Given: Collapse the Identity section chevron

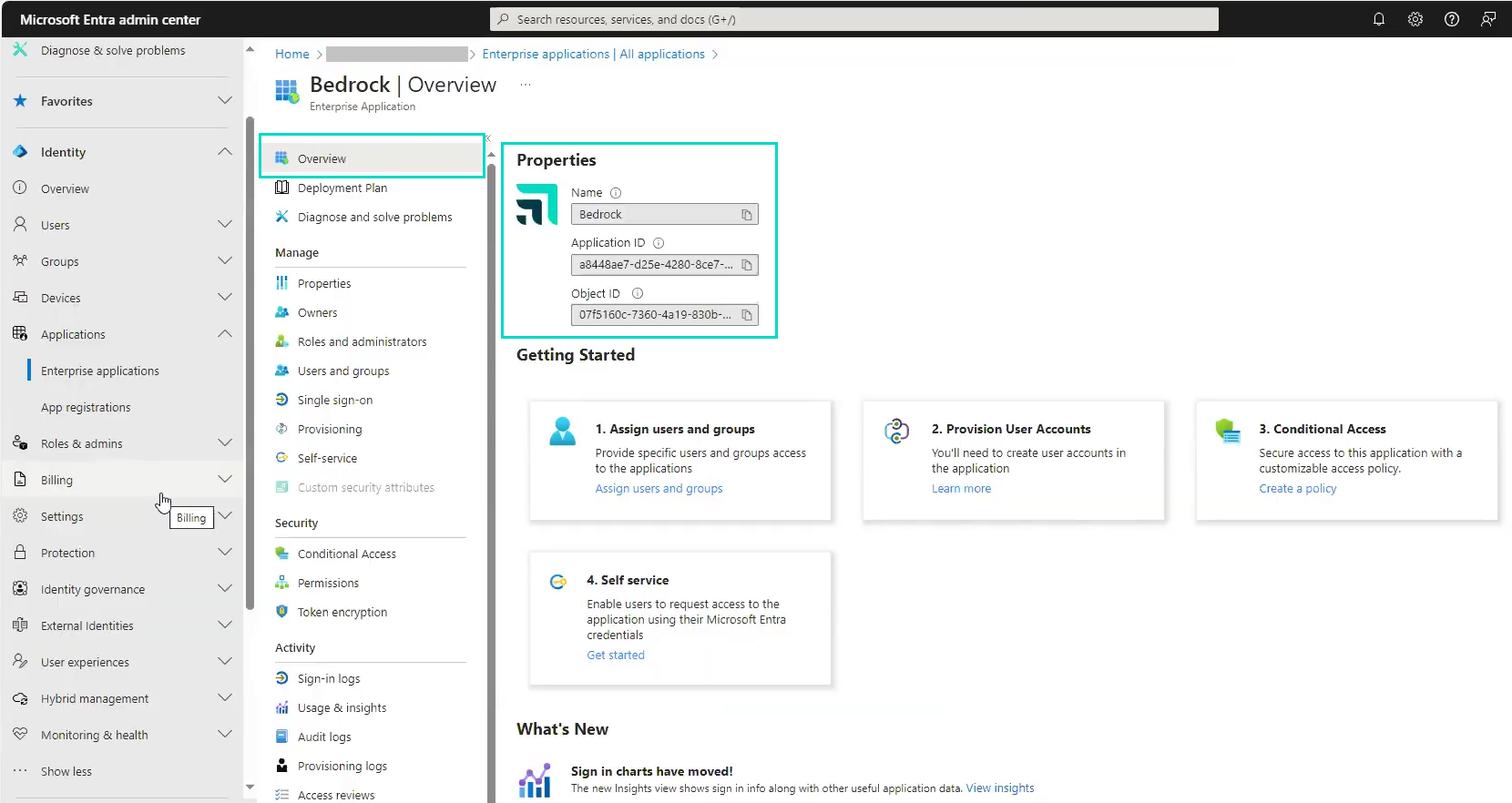Looking at the screenshot, I should [x=225, y=151].
